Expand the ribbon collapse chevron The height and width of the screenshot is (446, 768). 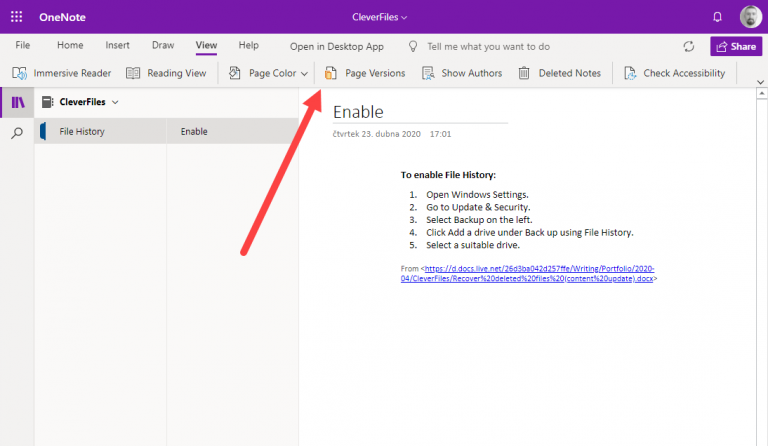(756, 81)
